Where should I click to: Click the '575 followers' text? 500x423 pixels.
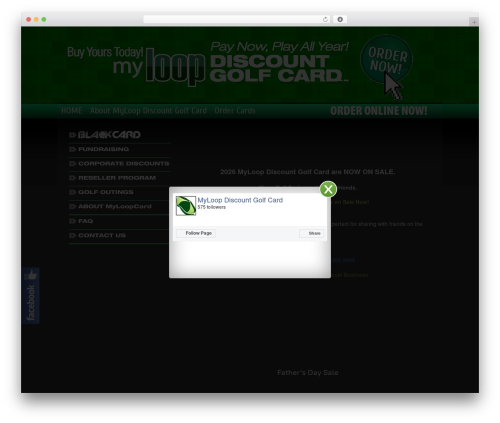pyautogui.click(x=211, y=207)
